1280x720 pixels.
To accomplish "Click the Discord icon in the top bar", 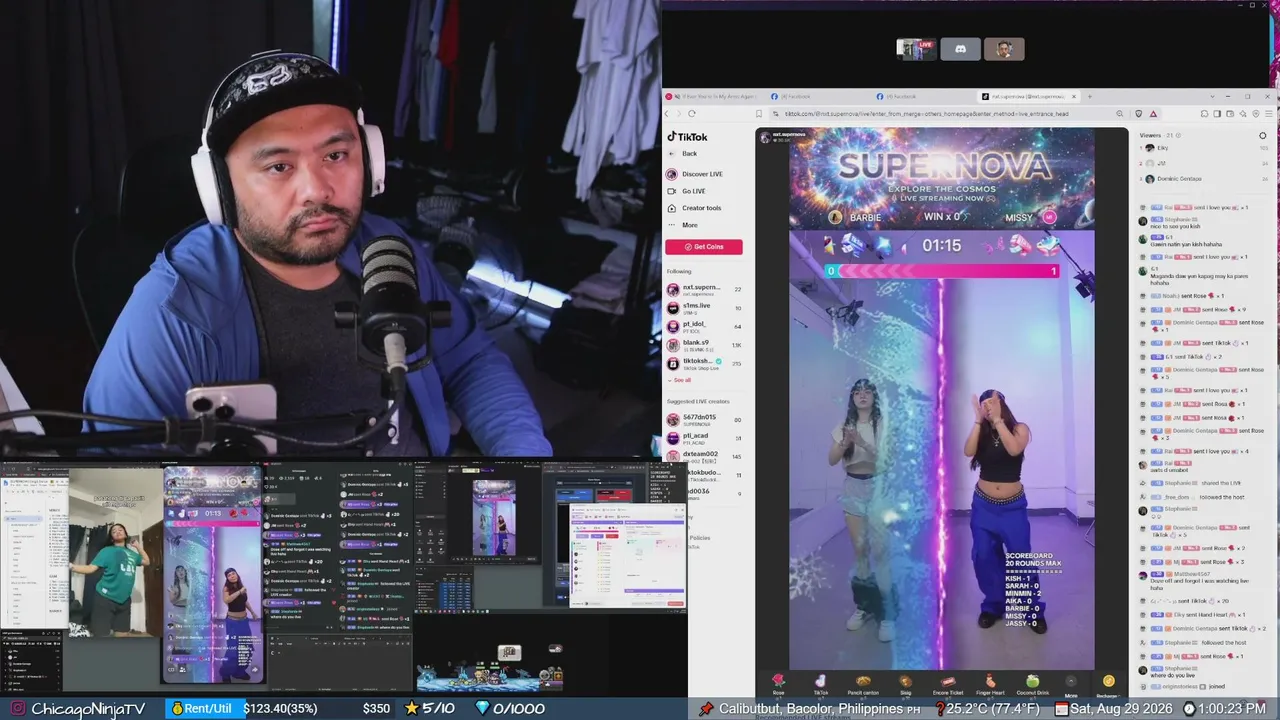I will point(960,49).
